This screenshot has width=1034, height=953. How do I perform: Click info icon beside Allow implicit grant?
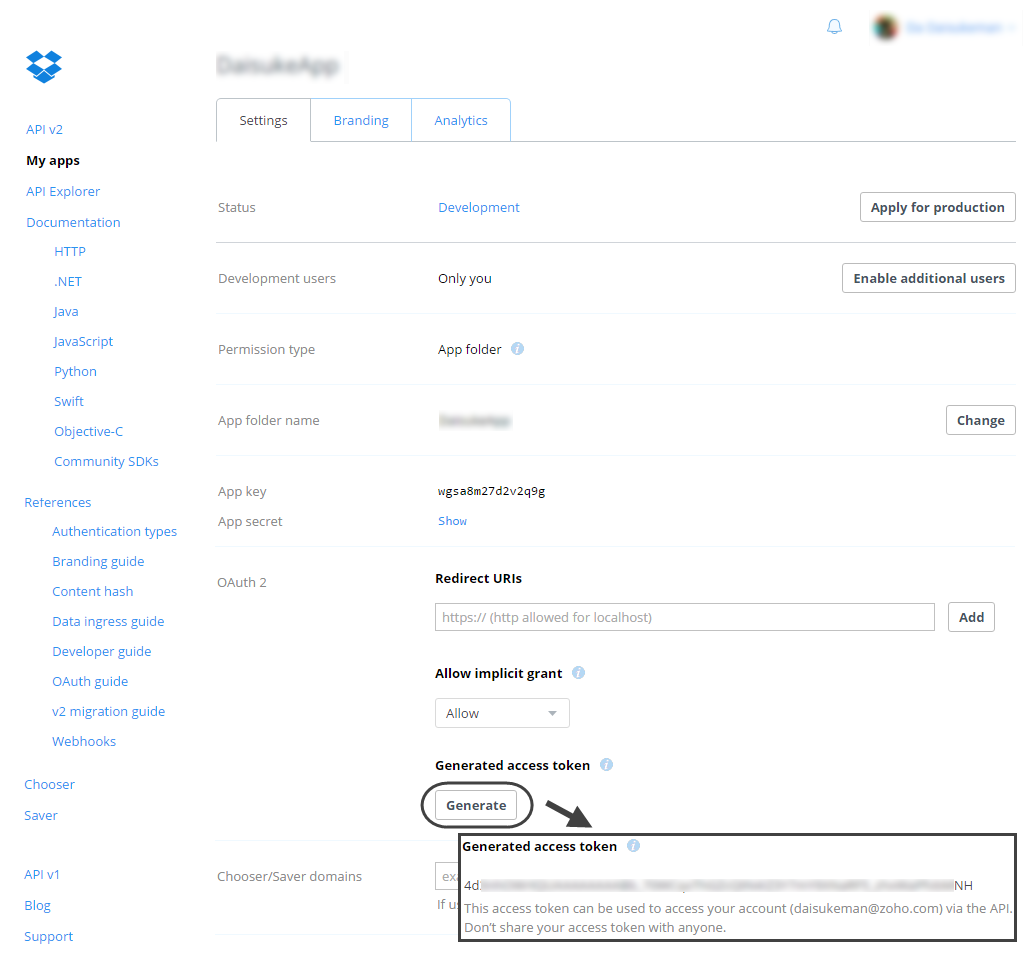point(578,673)
